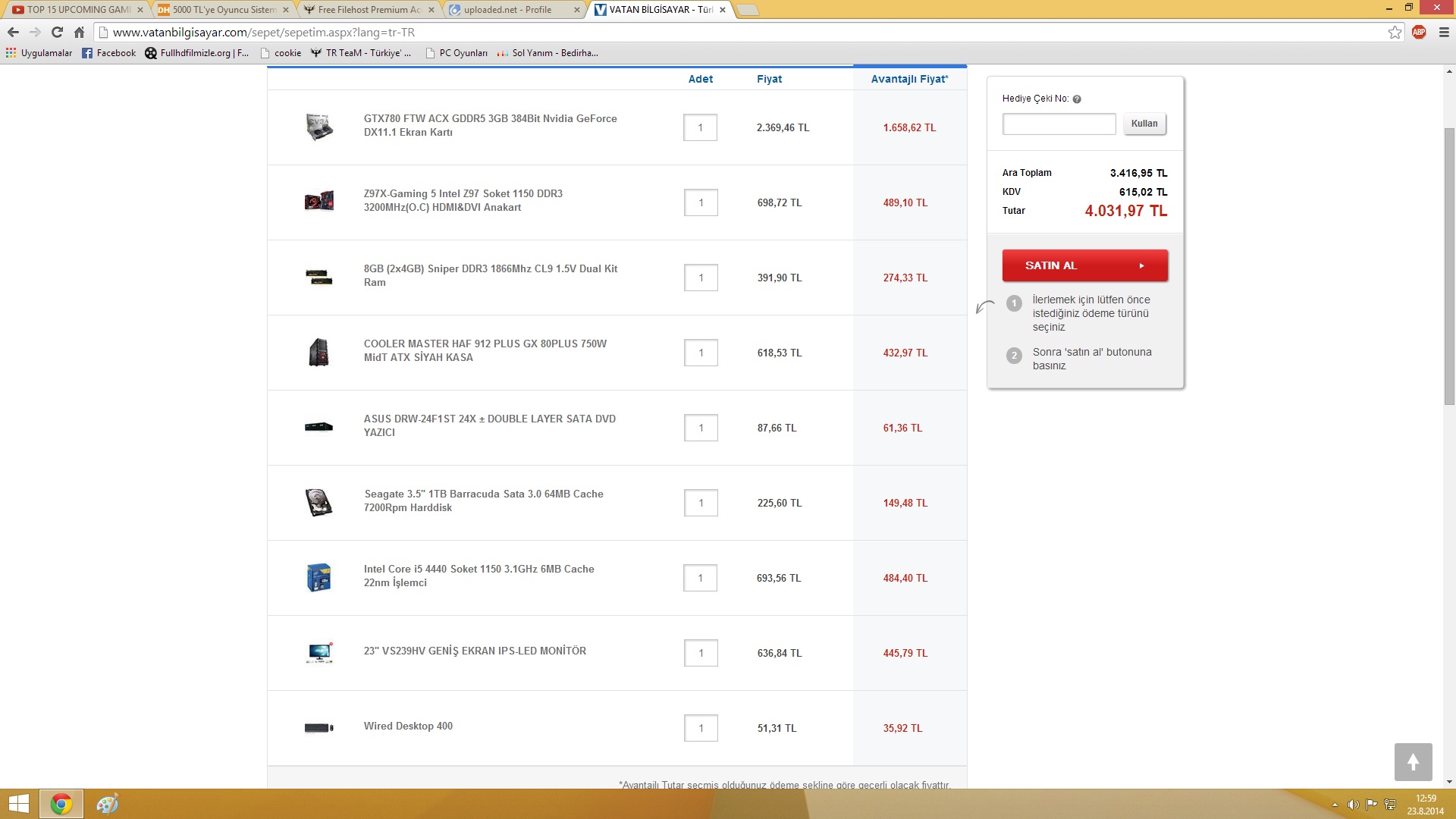Image resolution: width=1456 pixels, height=819 pixels.
Task: Open the Paint app in taskbar
Action: click(x=107, y=804)
